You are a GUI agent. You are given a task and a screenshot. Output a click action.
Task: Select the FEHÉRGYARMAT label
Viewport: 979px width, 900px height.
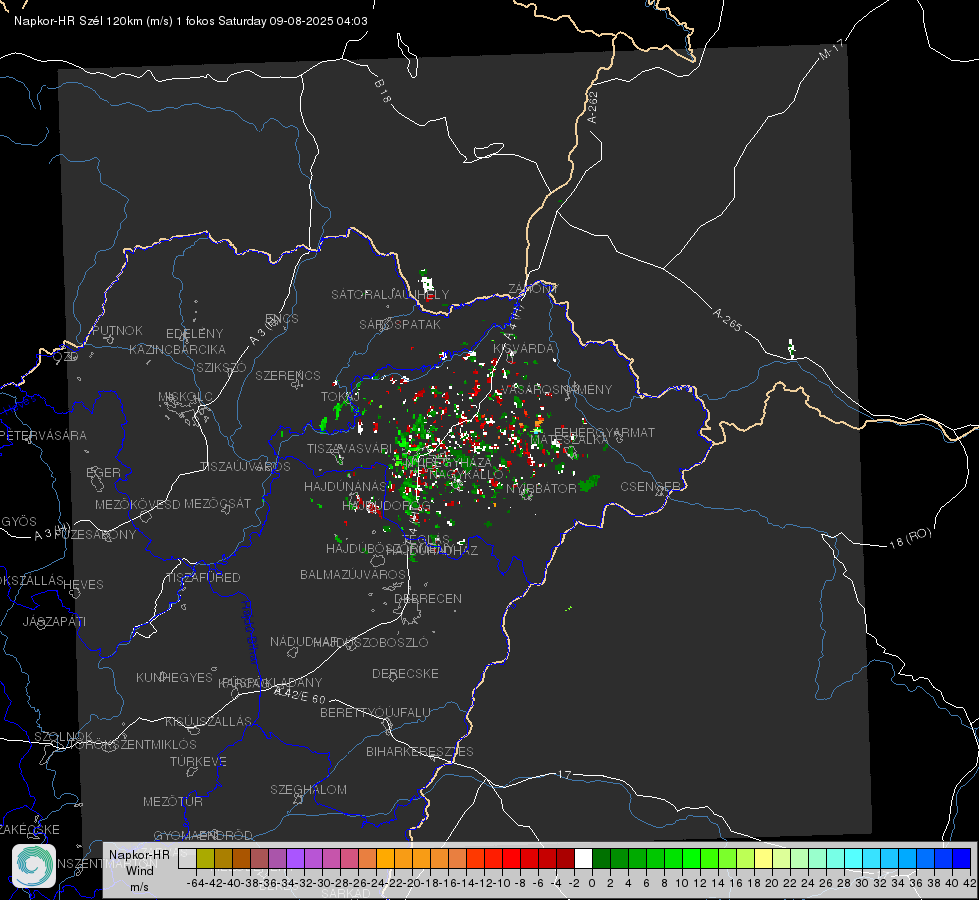604,432
